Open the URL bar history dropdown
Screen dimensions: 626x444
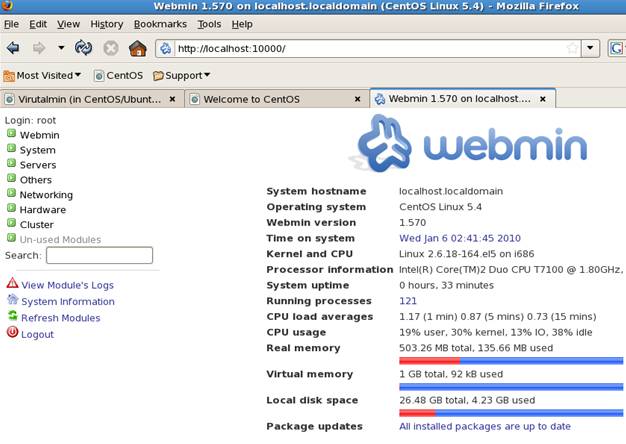[590, 48]
